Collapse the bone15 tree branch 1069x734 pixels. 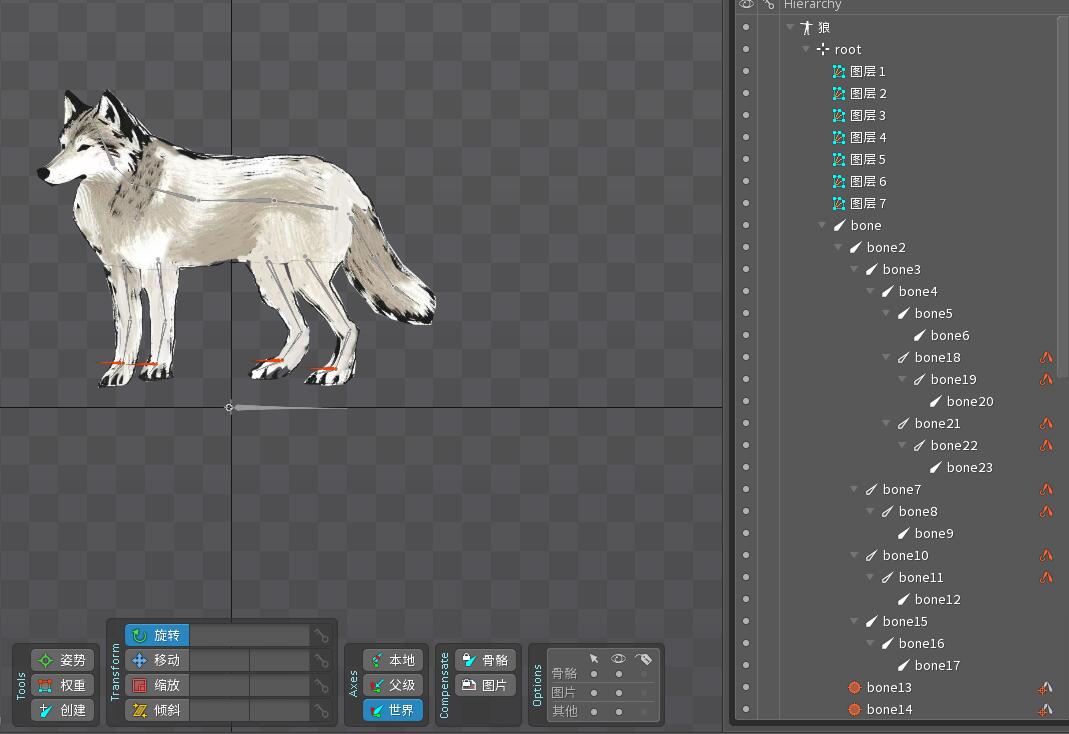[854, 621]
